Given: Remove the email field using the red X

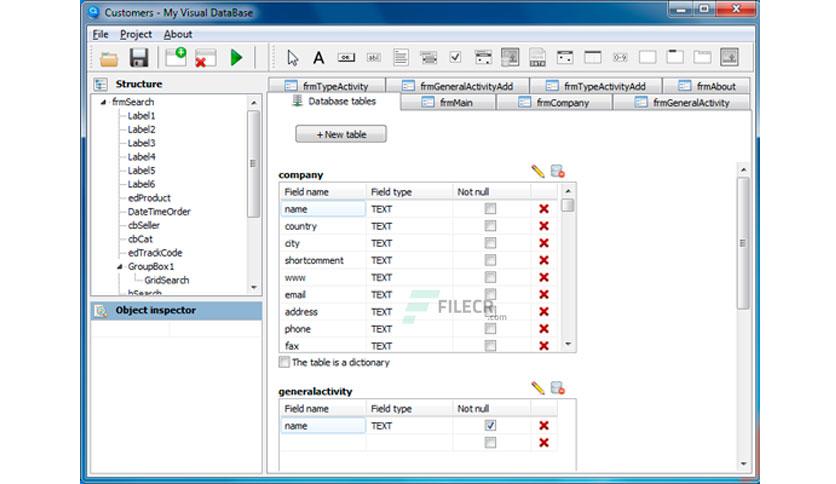Looking at the screenshot, I should 544,294.
